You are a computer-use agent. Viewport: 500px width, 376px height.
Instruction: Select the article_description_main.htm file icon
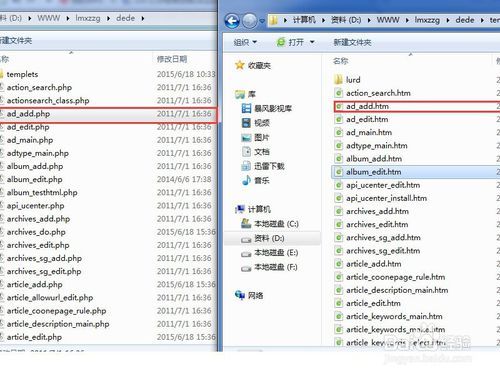pos(339,290)
